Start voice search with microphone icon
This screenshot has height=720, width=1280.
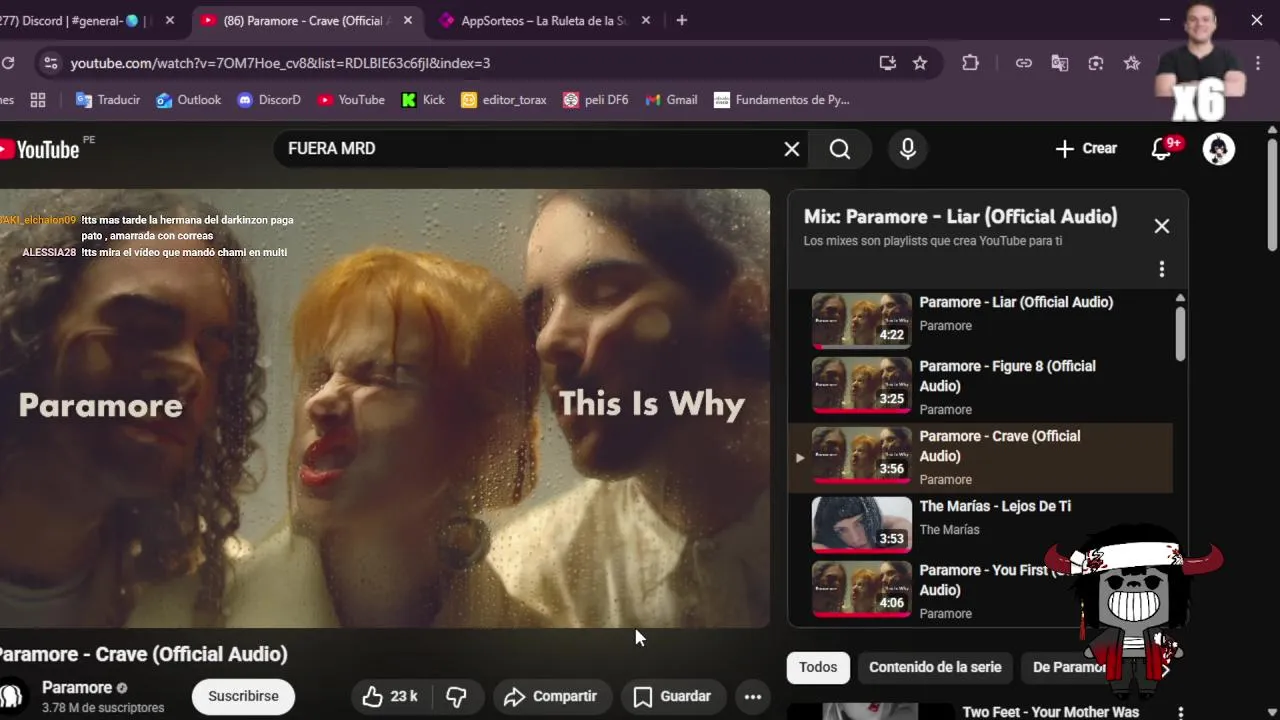[x=908, y=149]
